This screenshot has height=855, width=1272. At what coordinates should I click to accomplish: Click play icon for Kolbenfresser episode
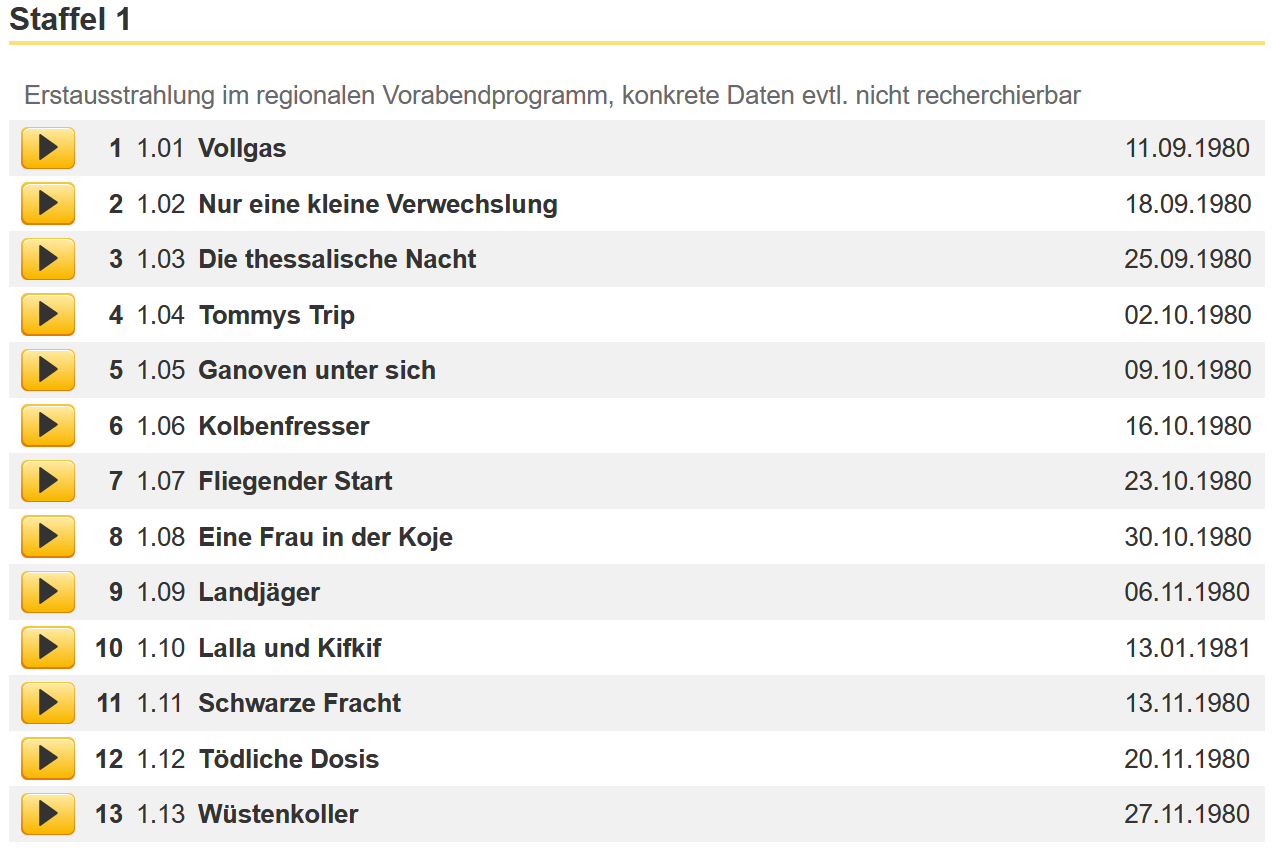click(48, 426)
